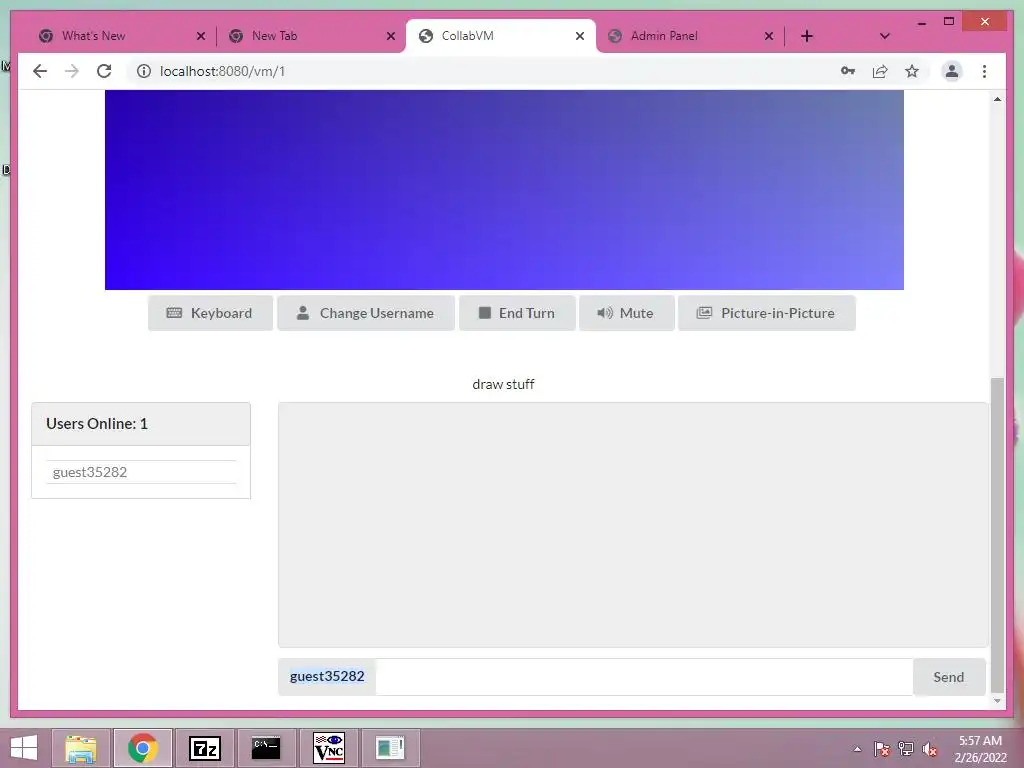Click the network tray icon
This screenshot has width=1024, height=768.
(x=906, y=749)
